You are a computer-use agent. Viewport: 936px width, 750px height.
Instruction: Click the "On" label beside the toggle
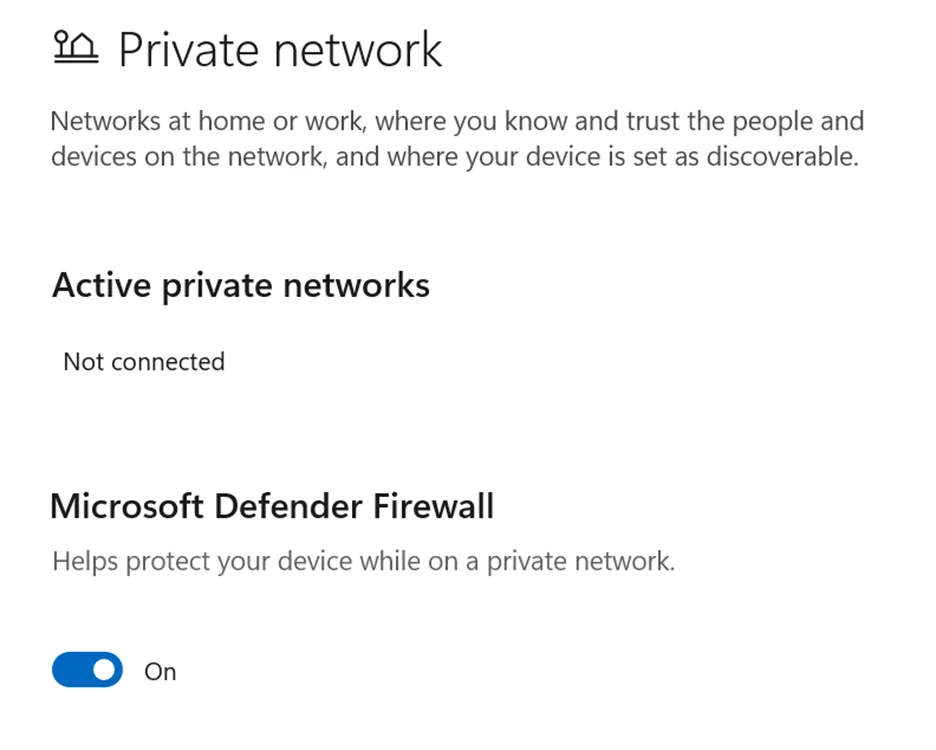click(160, 671)
